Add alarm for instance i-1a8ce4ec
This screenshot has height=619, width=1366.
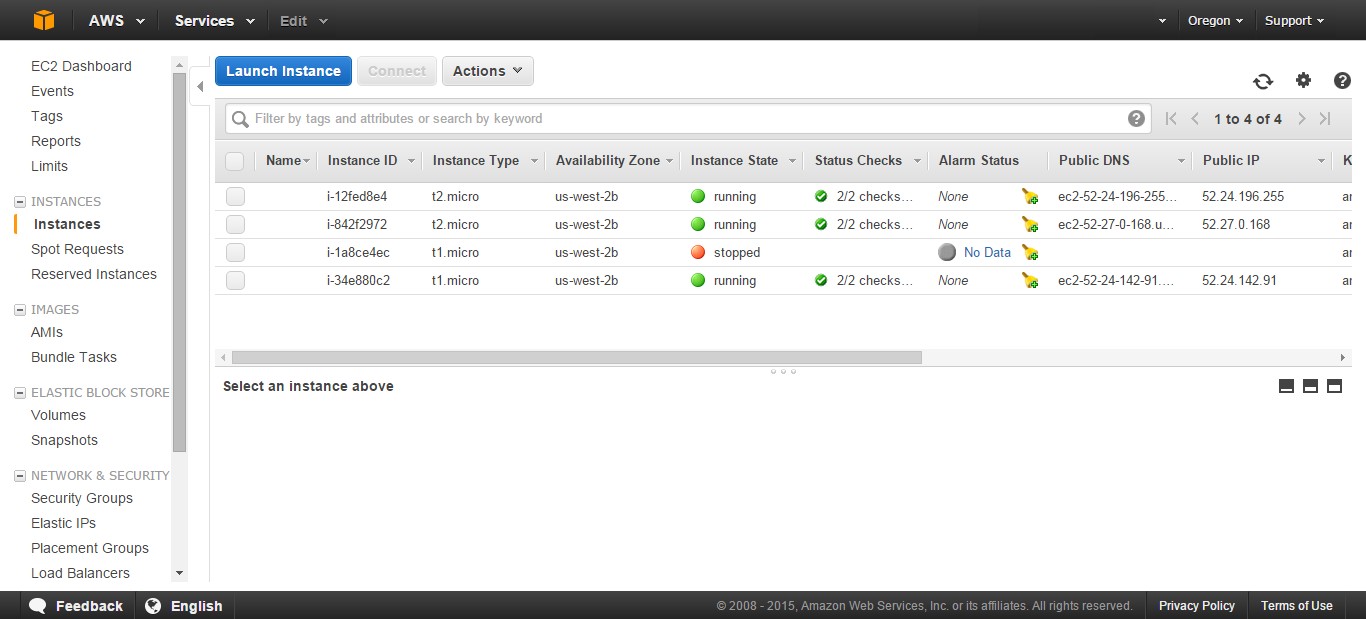click(1030, 253)
